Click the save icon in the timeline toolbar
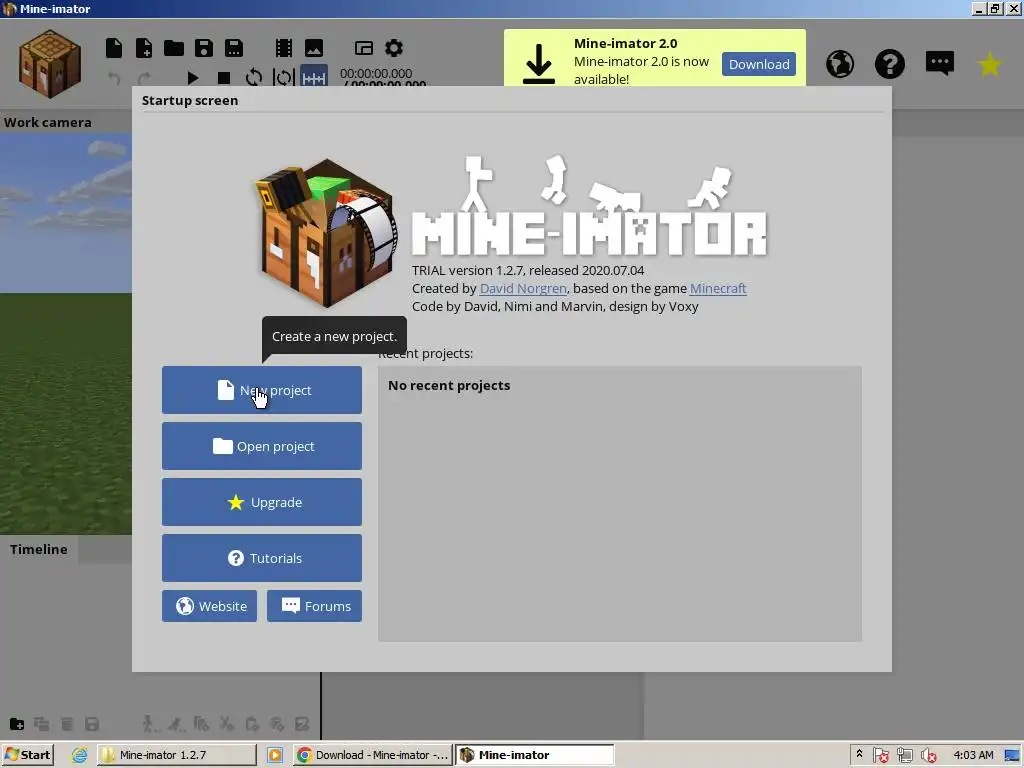 coord(92,724)
